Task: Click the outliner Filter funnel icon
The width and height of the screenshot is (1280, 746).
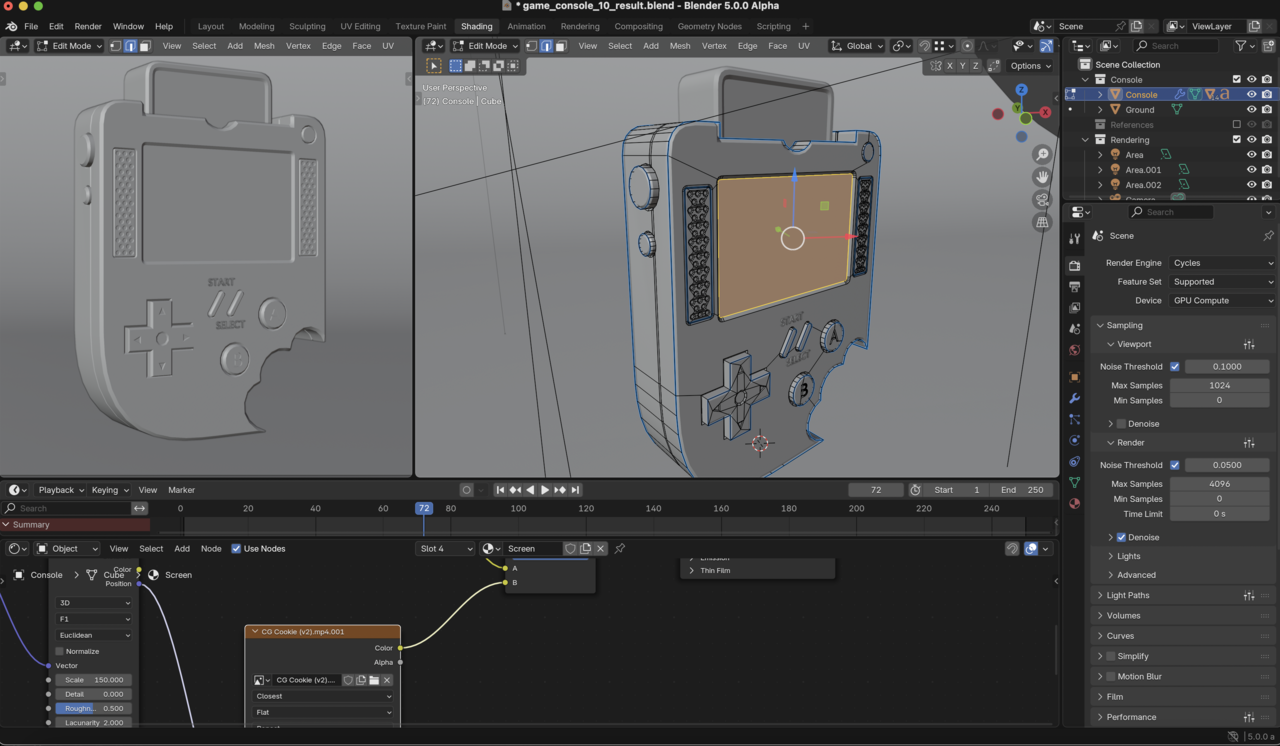Action: pos(1241,46)
